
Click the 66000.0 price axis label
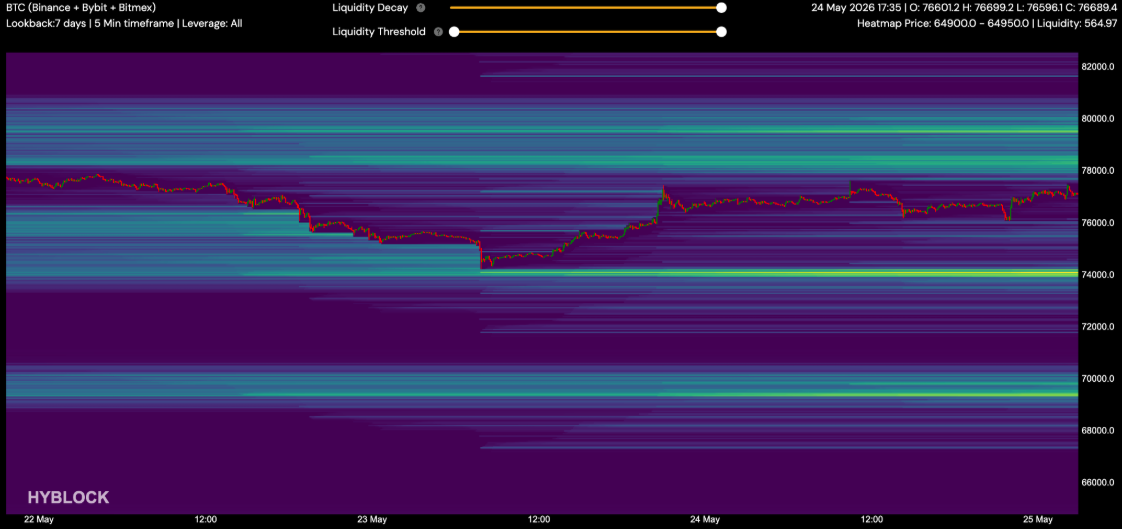(1098, 482)
